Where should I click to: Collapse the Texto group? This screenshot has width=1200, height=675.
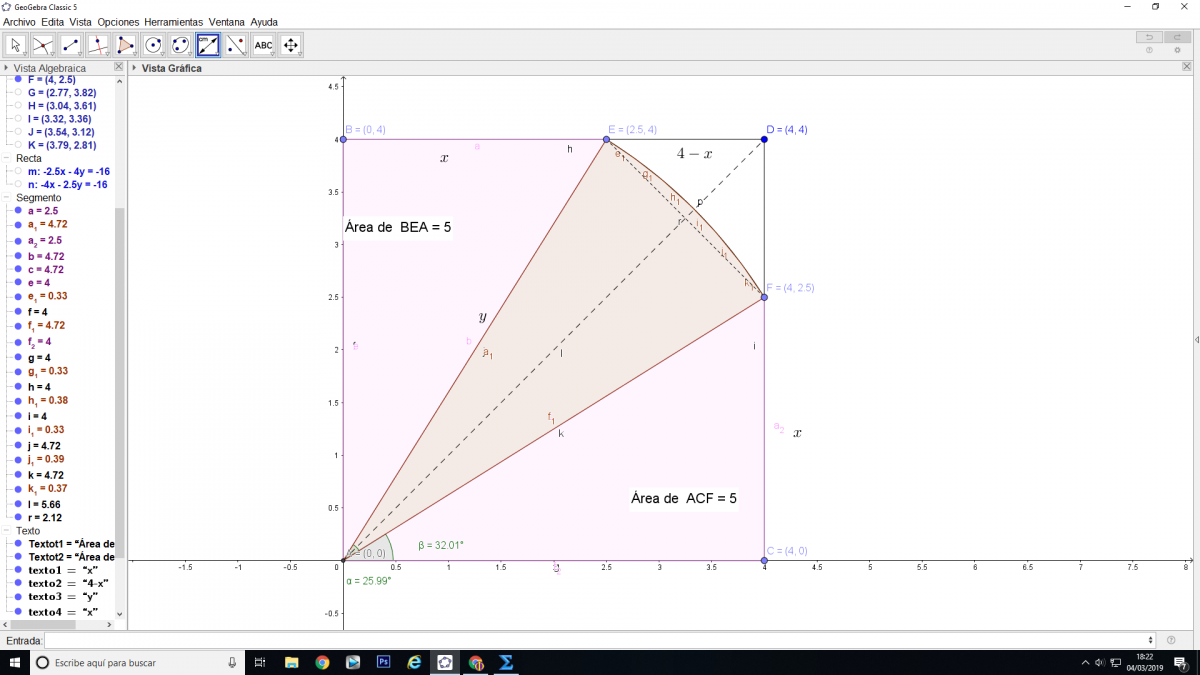coord(7,531)
